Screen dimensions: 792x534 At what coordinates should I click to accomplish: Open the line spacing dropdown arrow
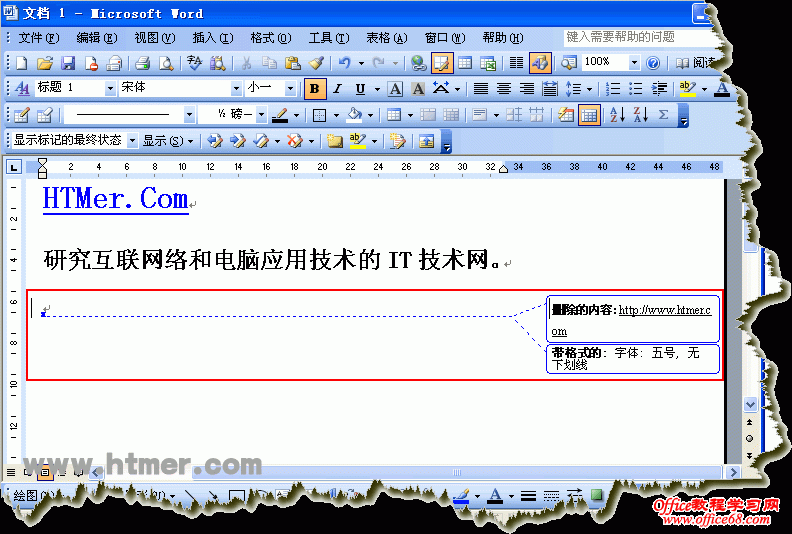pos(589,89)
